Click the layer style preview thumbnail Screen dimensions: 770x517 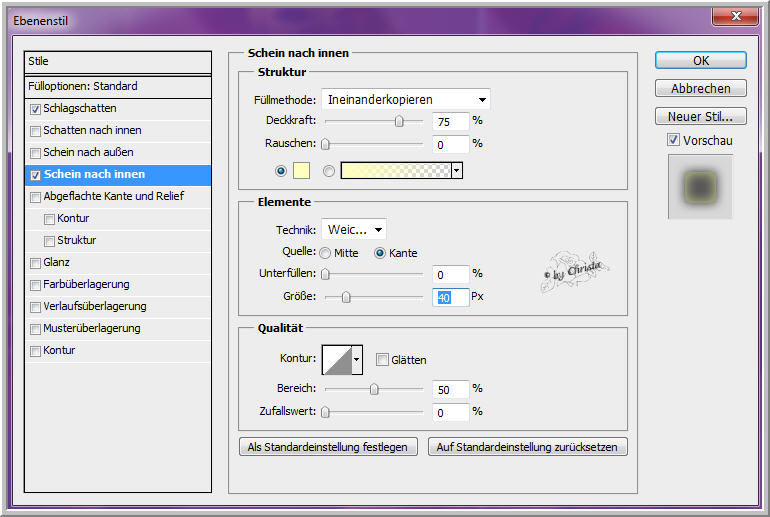tap(700, 187)
